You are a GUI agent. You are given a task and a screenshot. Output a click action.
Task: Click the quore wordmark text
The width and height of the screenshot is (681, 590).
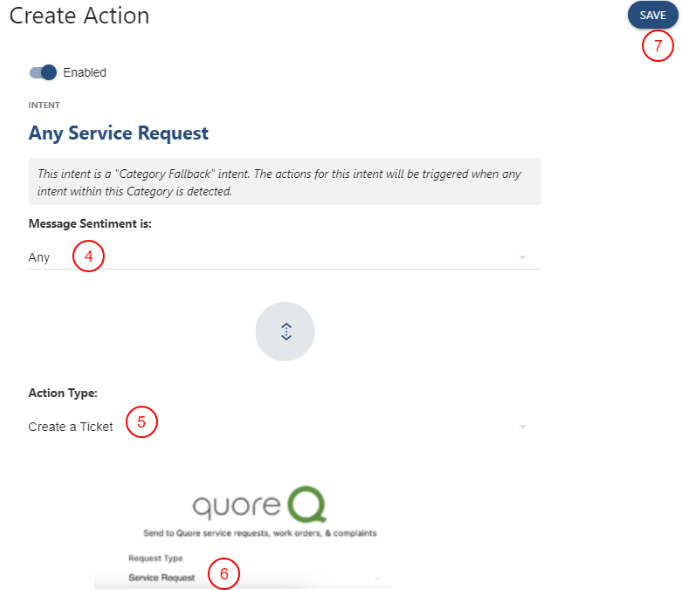[x=234, y=506]
